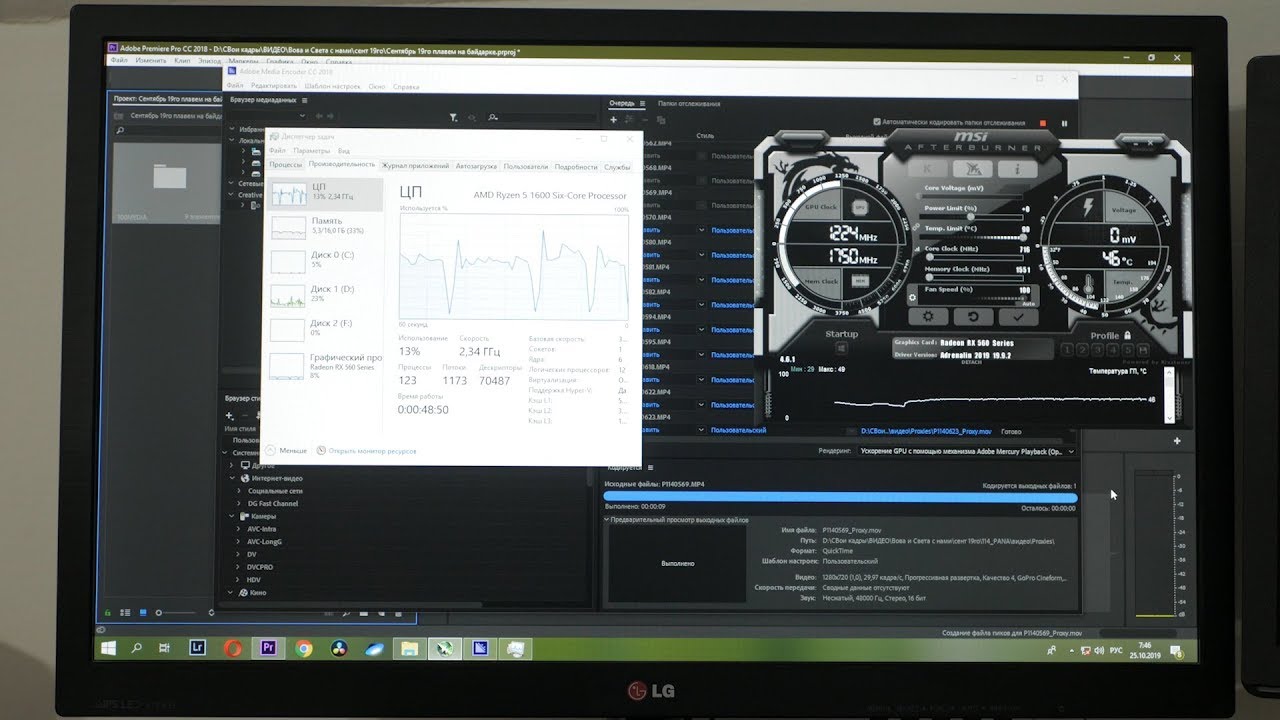
Task: Select Диск 0 (C:) performance item
Action: tap(325, 261)
